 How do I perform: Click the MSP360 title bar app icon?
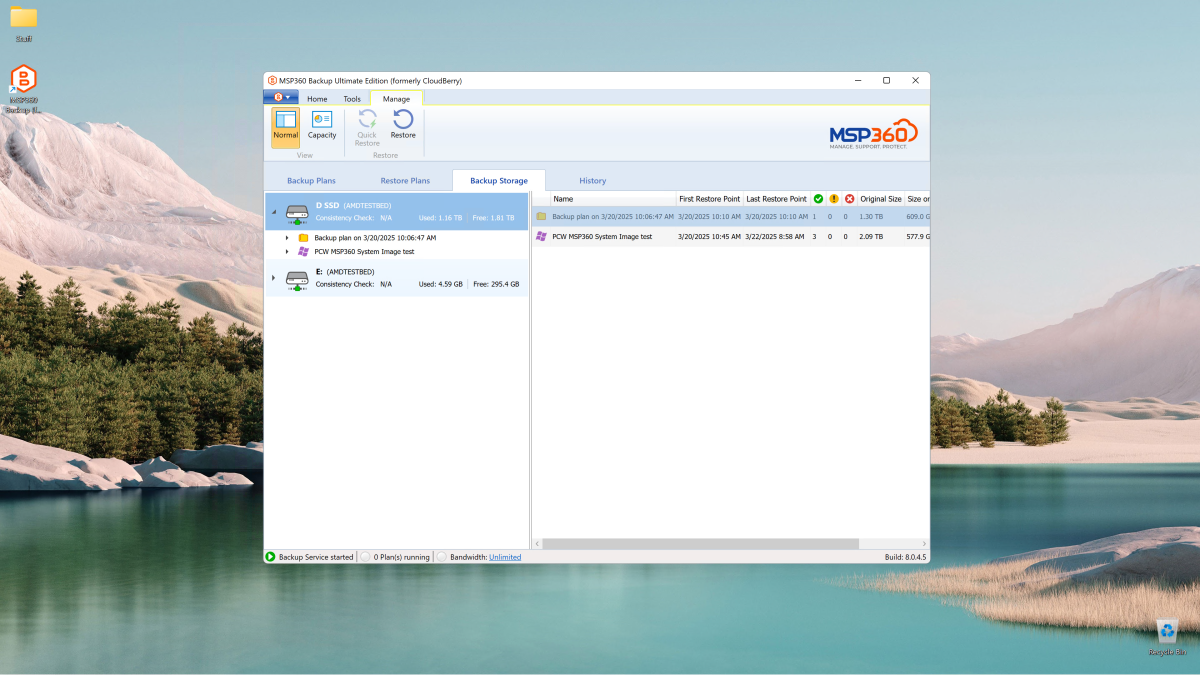pyautogui.click(x=272, y=80)
